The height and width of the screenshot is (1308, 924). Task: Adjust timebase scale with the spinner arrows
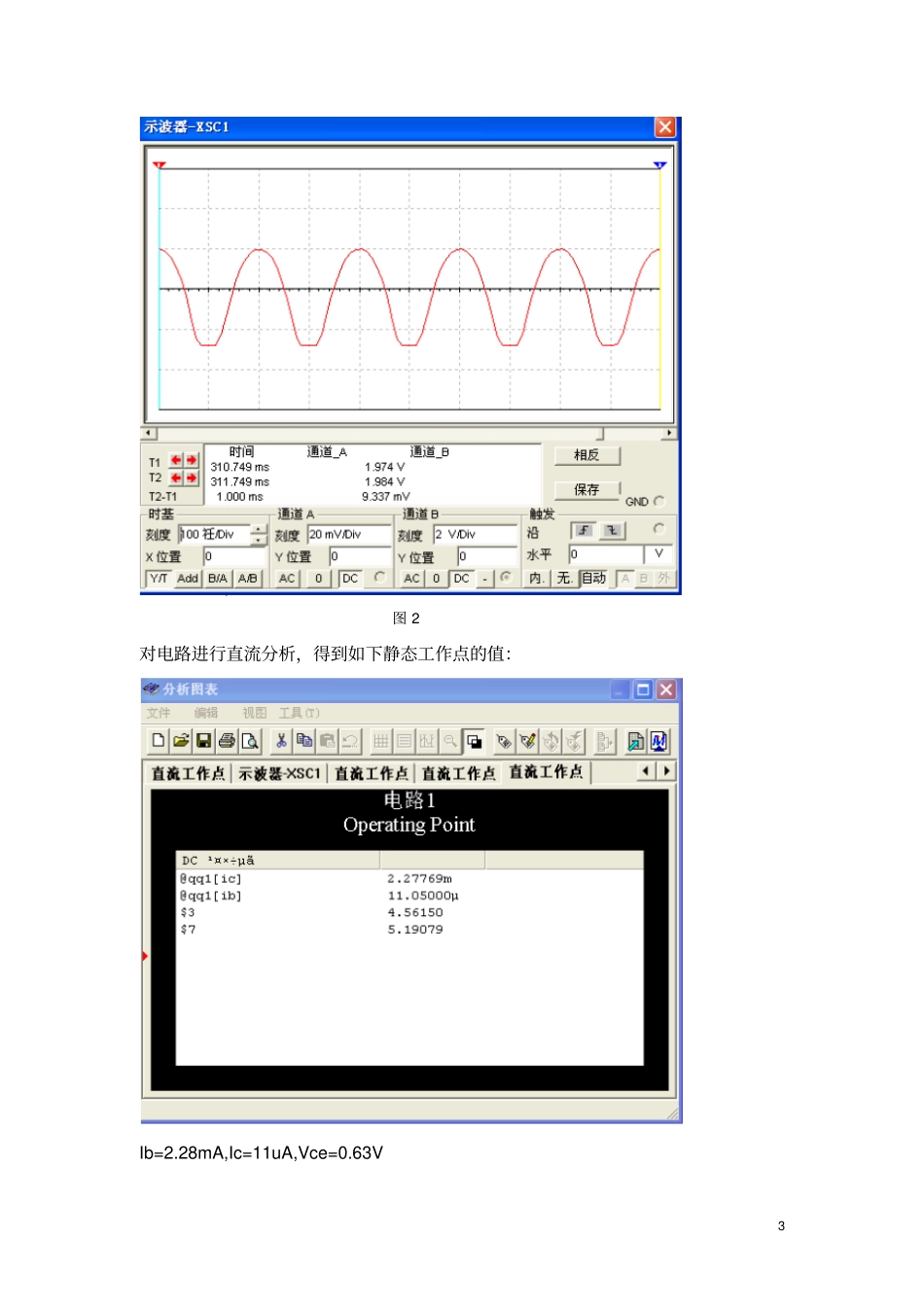(259, 534)
